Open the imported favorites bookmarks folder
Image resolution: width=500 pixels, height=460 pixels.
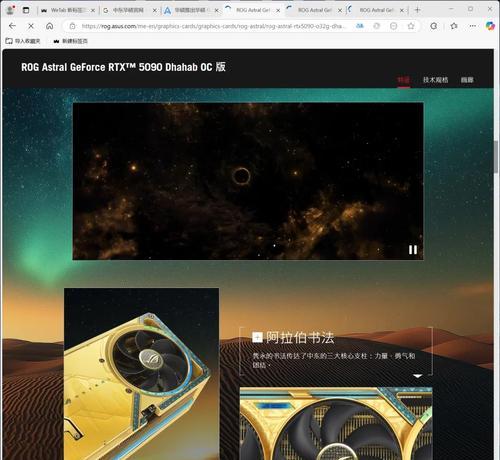[x=23, y=41]
